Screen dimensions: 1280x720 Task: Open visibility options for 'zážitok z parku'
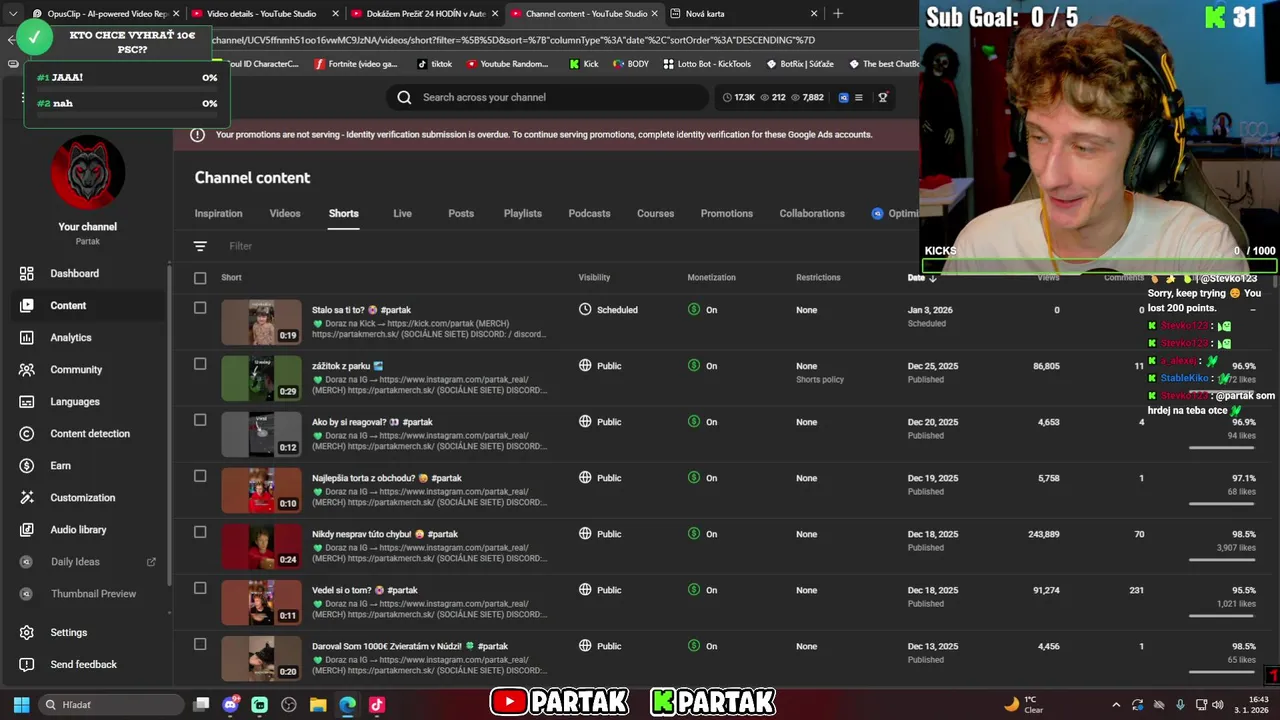click(x=600, y=366)
